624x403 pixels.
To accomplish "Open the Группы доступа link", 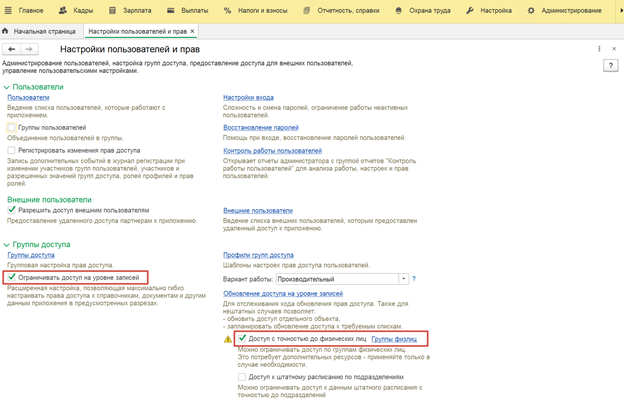I will click(31, 255).
